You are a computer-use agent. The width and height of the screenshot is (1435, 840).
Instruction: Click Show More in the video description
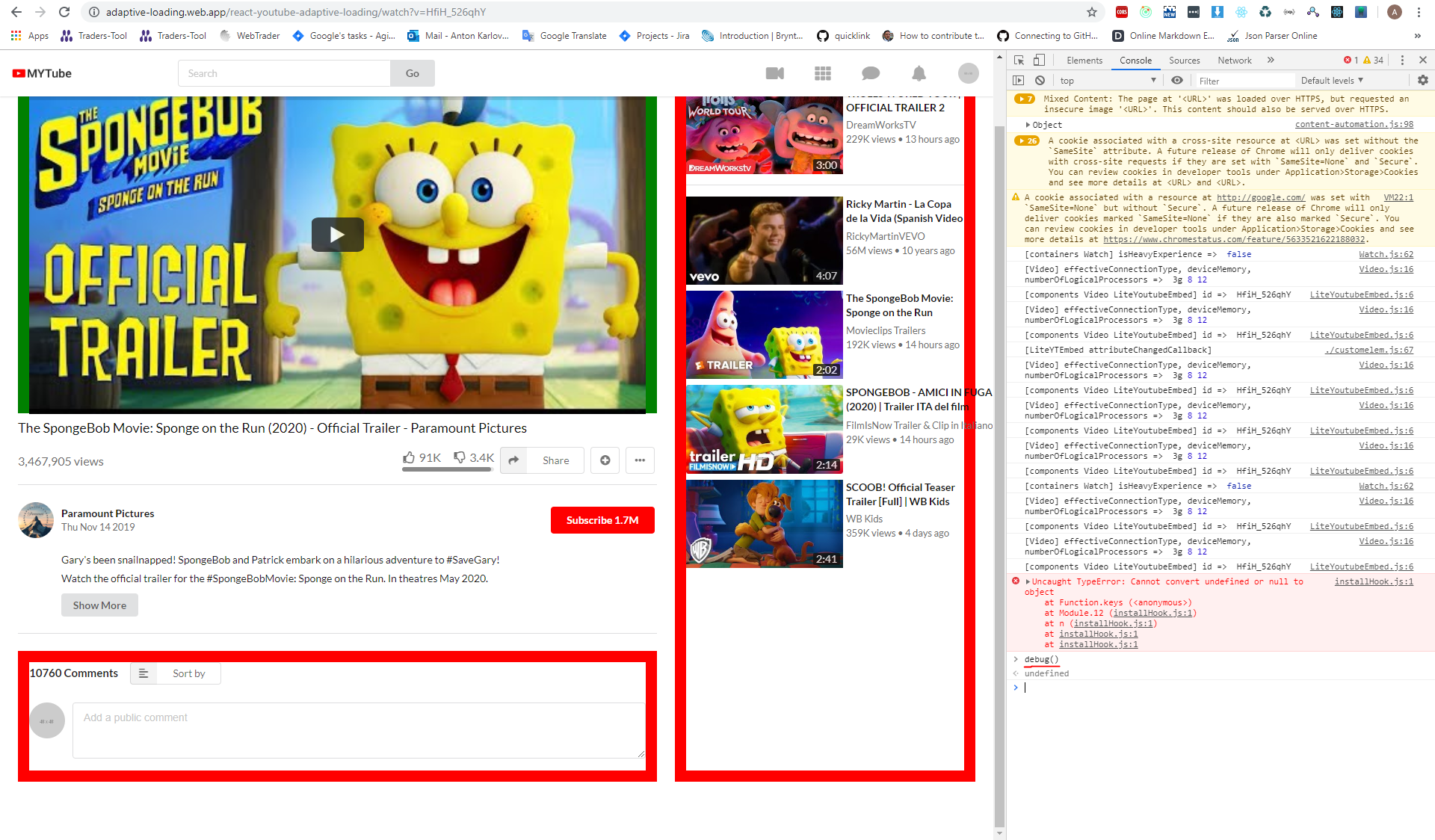(99, 605)
